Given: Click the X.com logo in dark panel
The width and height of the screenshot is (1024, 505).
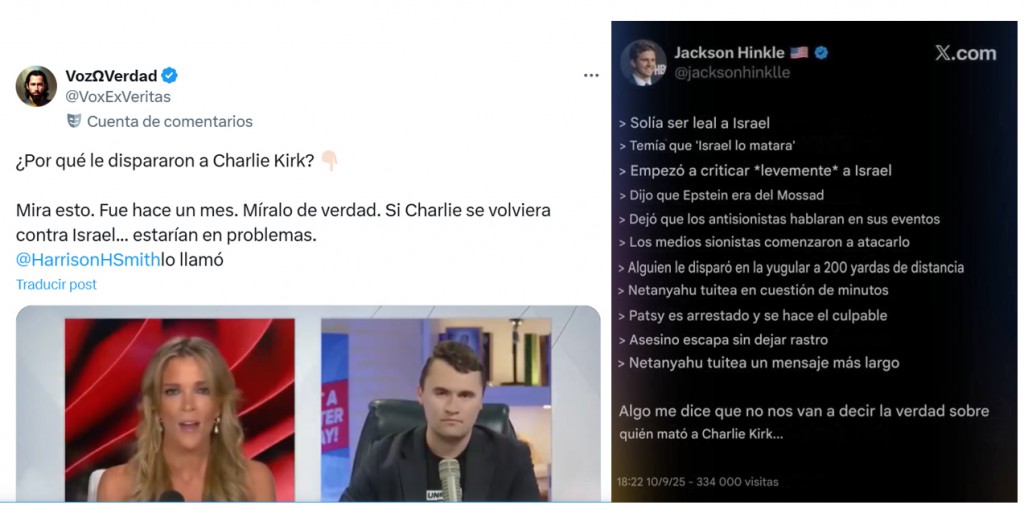Looking at the screenshot, I should pos(965,54).
